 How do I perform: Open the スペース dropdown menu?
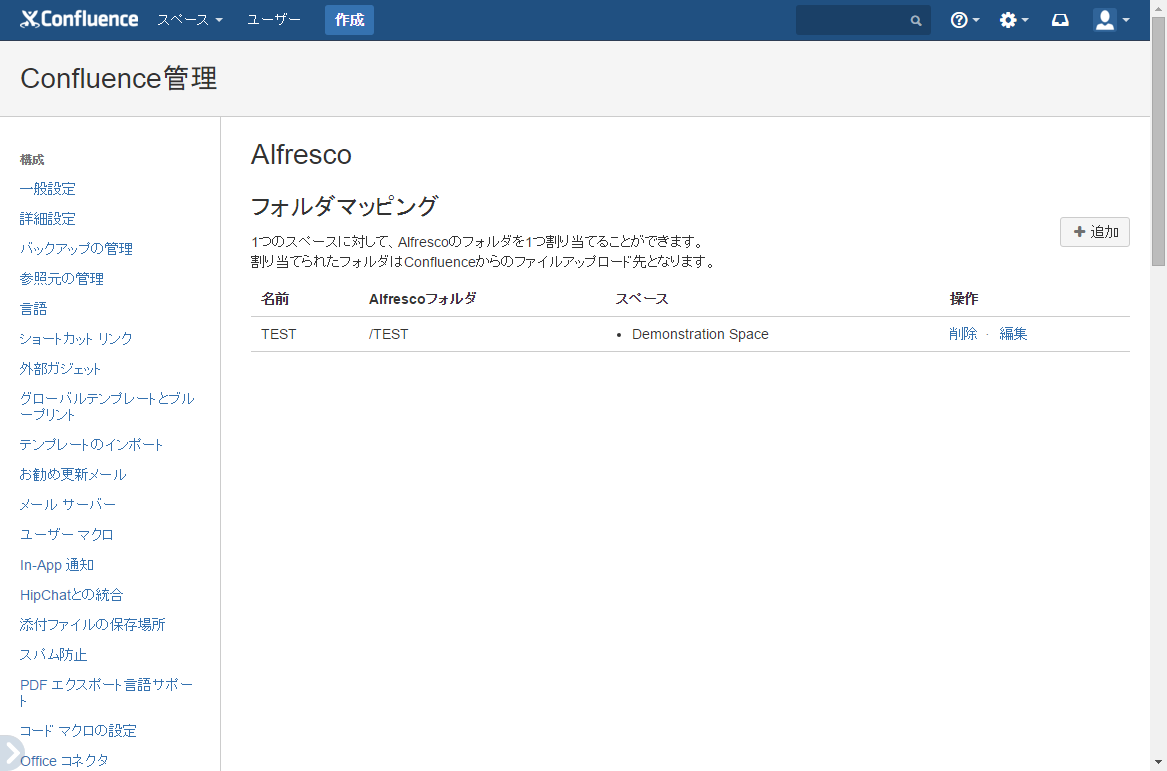pos(190,20)
